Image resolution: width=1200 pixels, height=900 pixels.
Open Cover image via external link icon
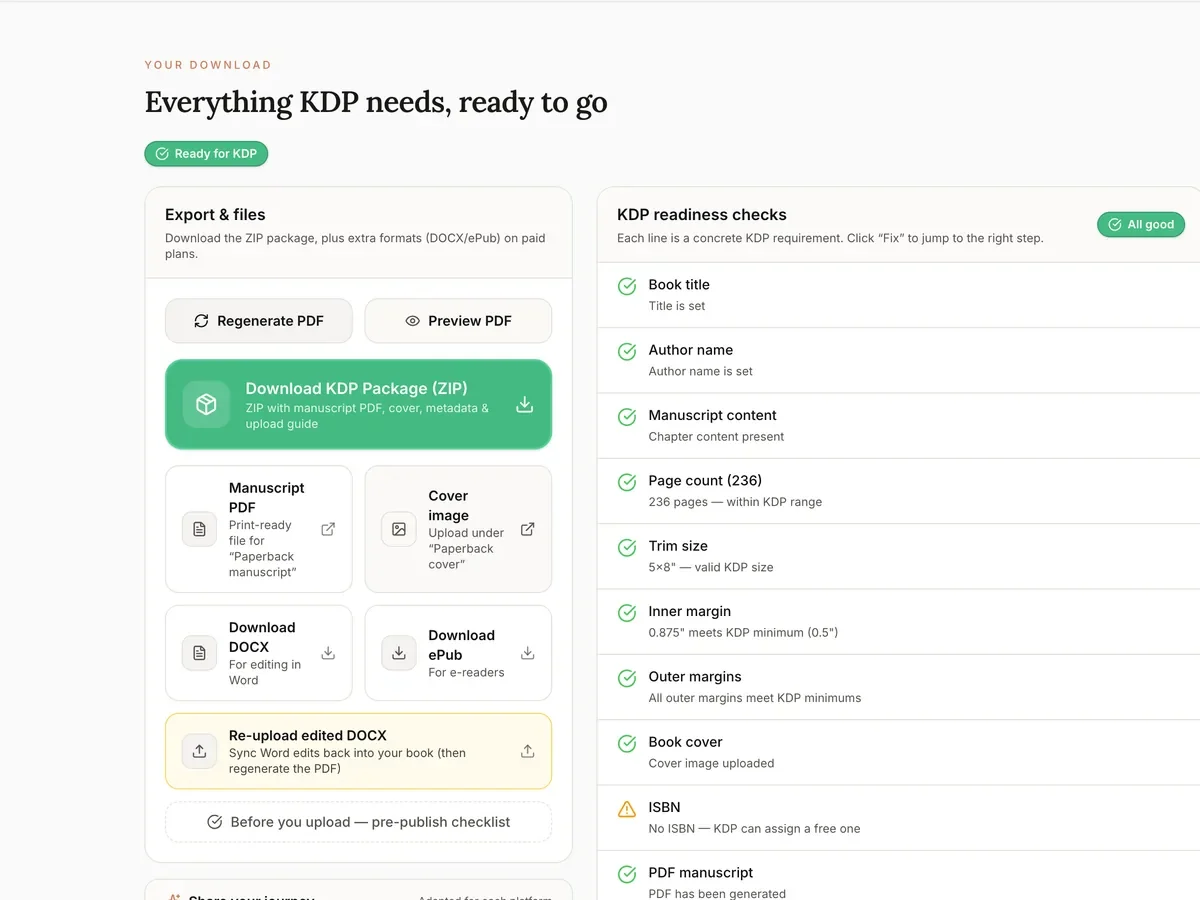point(528,529)
